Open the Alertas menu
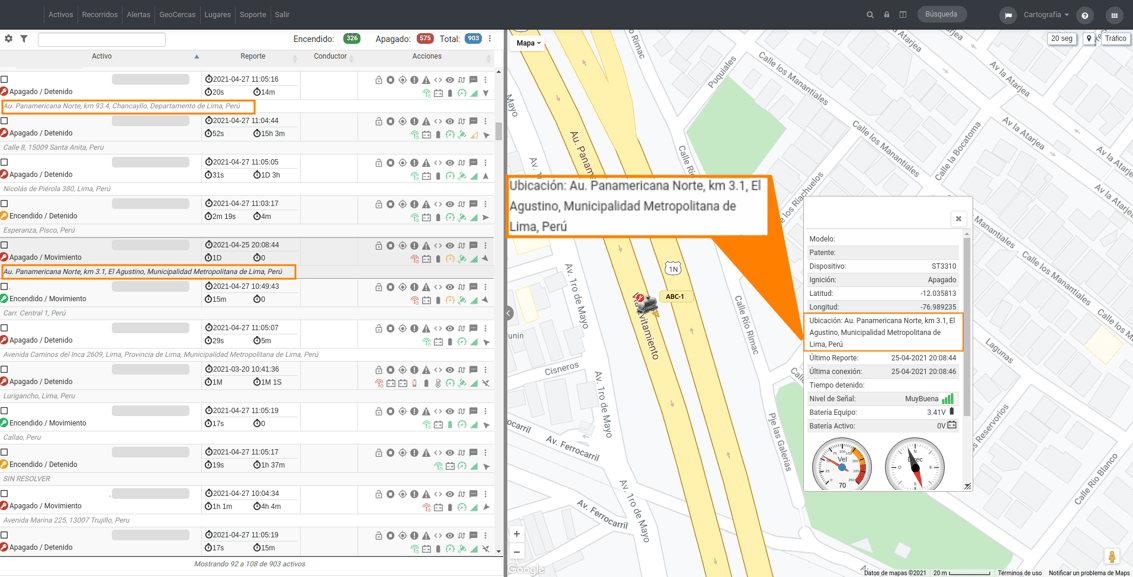 138,14
